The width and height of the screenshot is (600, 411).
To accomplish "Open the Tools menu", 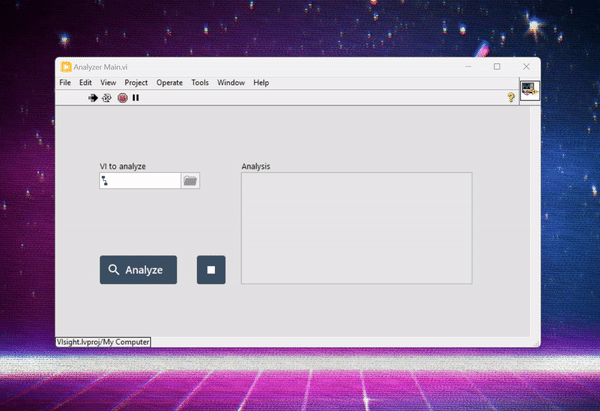I will [x=200, y=83].
